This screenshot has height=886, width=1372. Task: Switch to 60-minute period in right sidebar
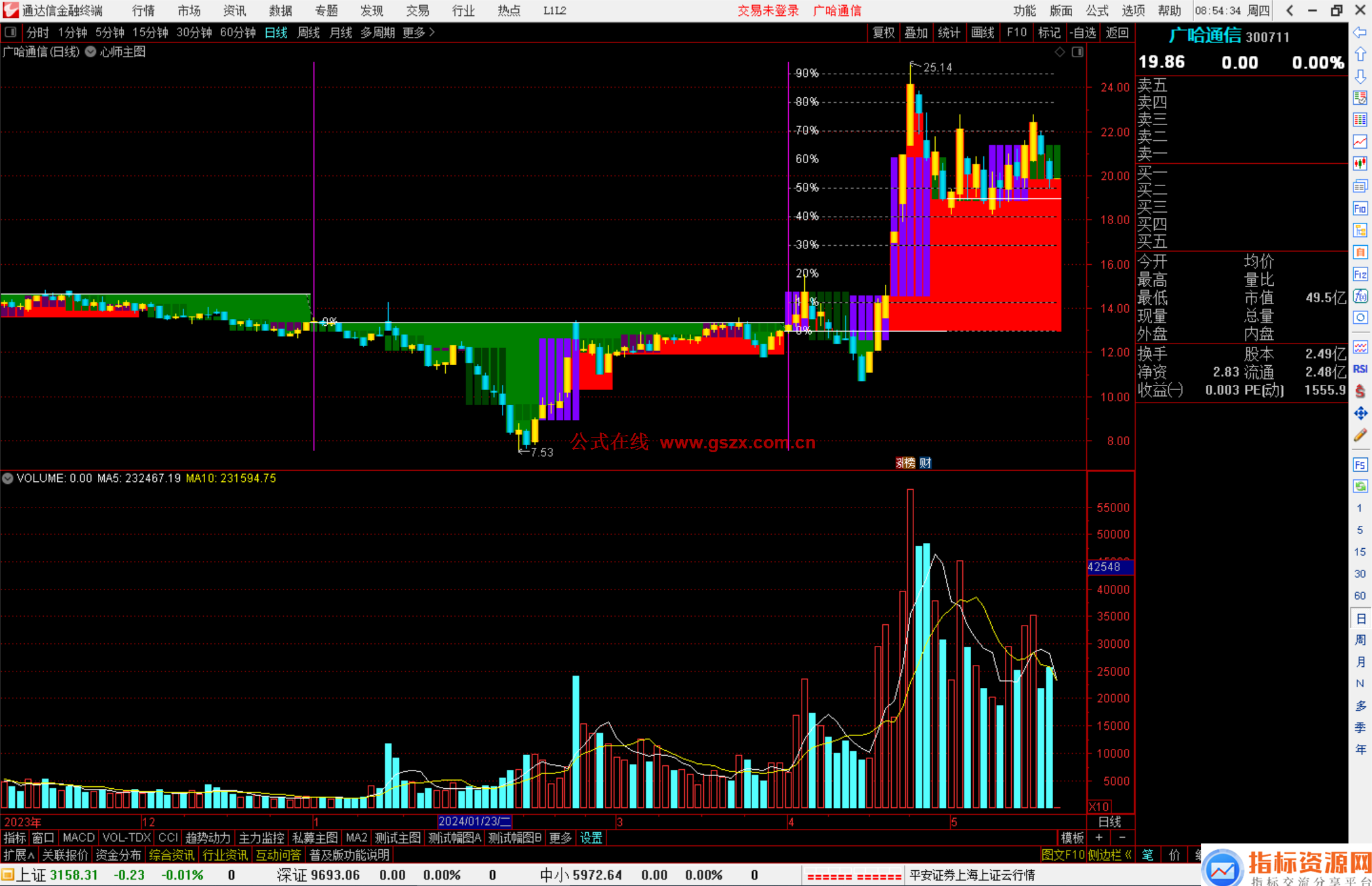pos(1359,596)
